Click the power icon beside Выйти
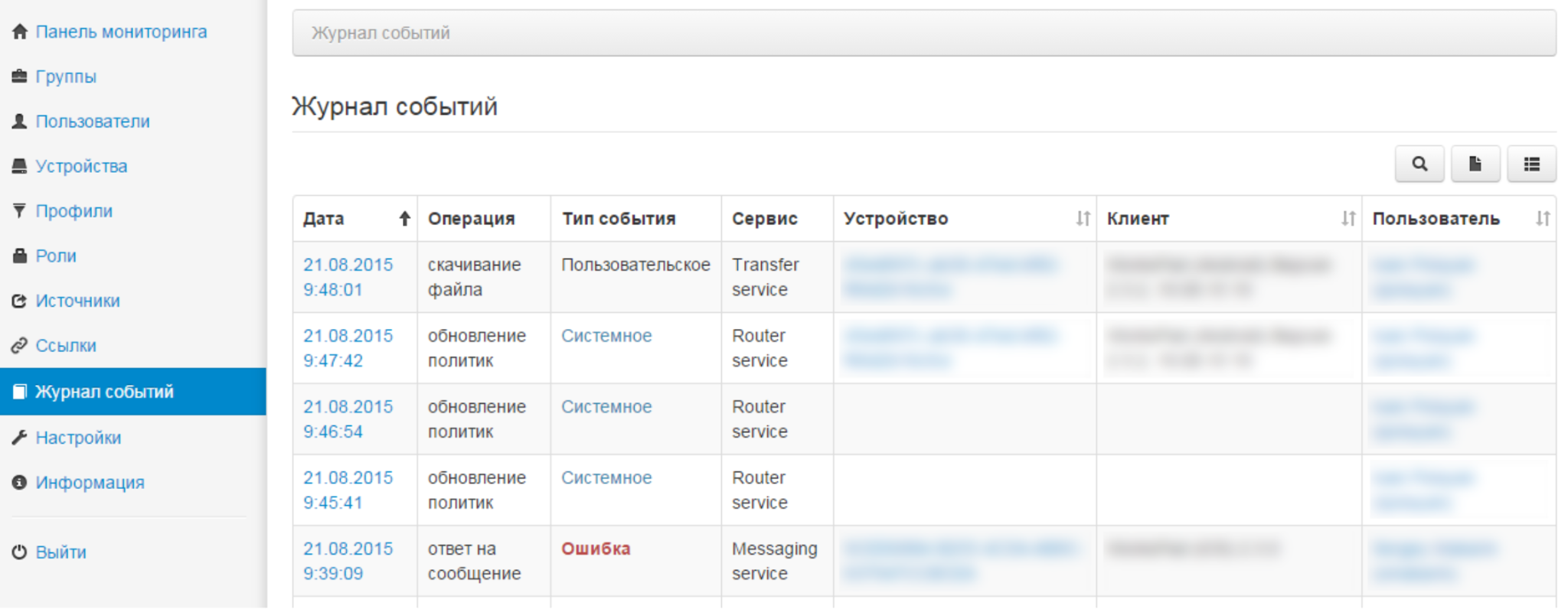This screenshot has height=609, width=1568. coord(20,552)
